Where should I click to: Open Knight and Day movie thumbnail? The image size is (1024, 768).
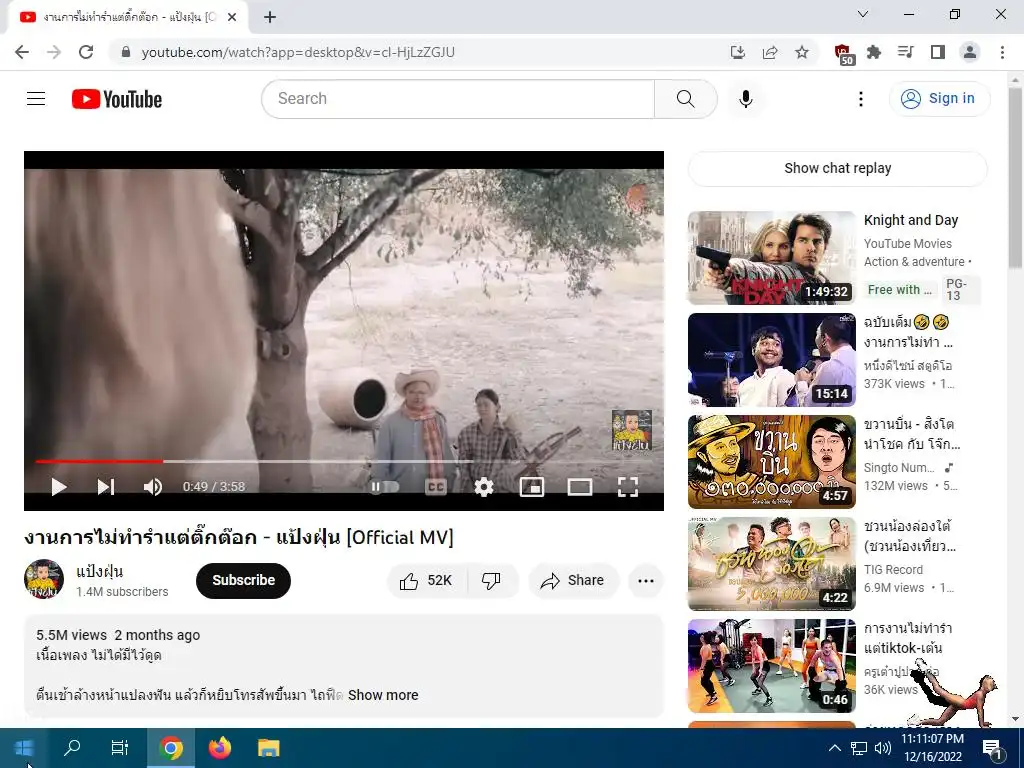pos(771,258)
